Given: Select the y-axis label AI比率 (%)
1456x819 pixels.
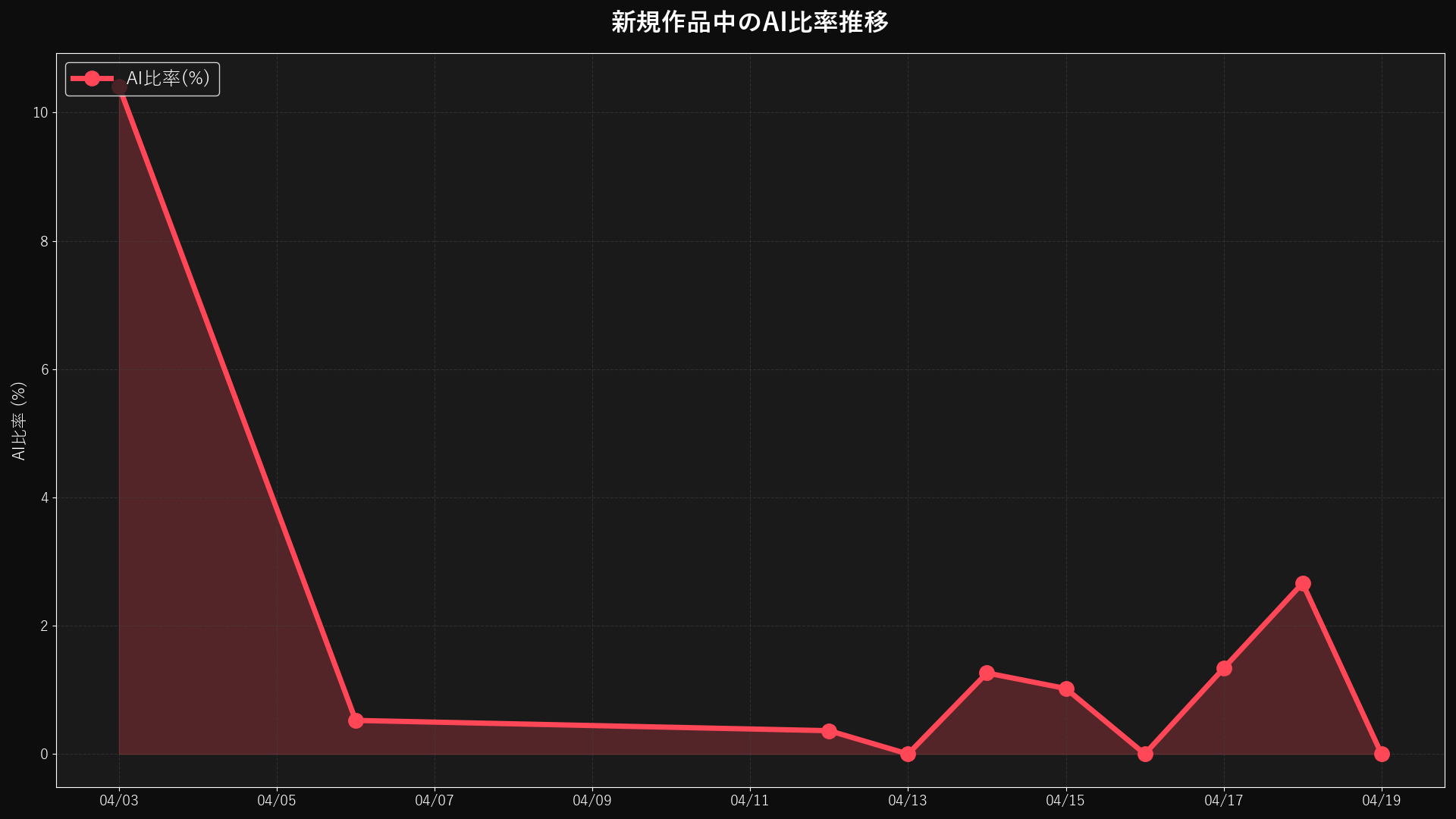Looking at the screenshot, I should [x=18, y=419].
